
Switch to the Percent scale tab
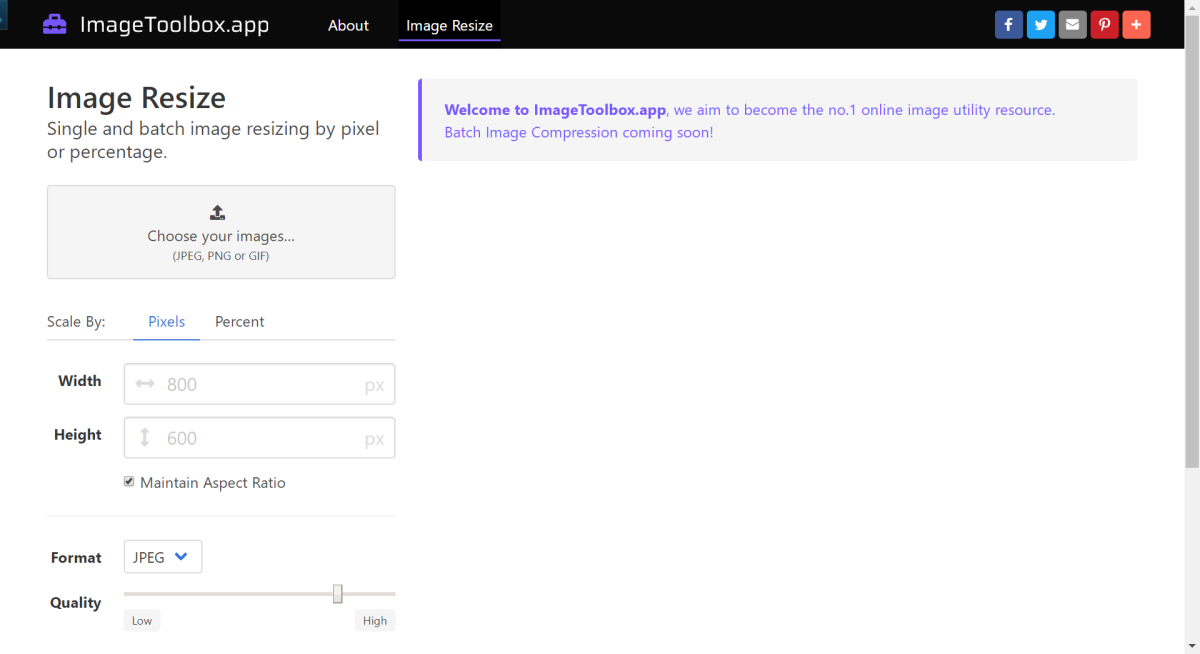[239, 322]
